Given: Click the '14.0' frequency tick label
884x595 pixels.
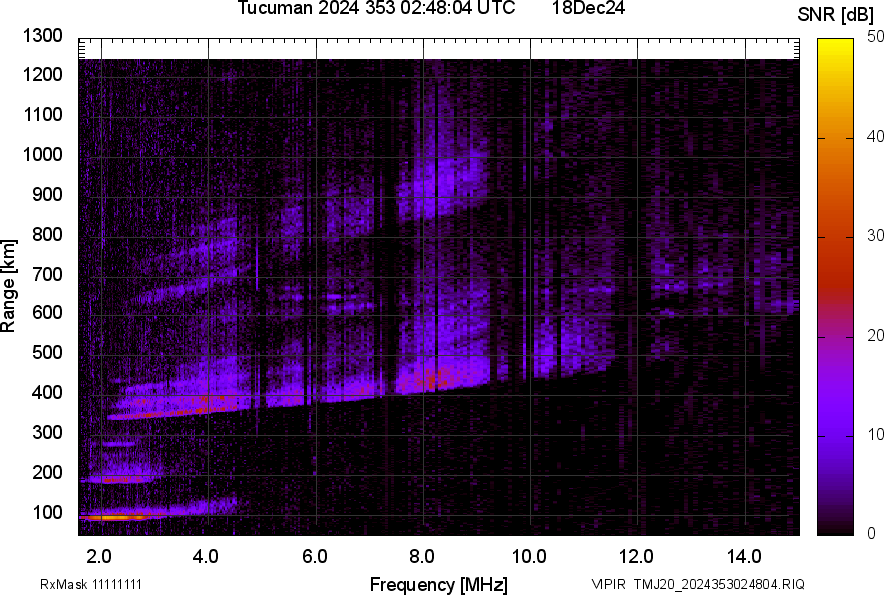Looking at the screenshot, I should [x=744, y=557].
